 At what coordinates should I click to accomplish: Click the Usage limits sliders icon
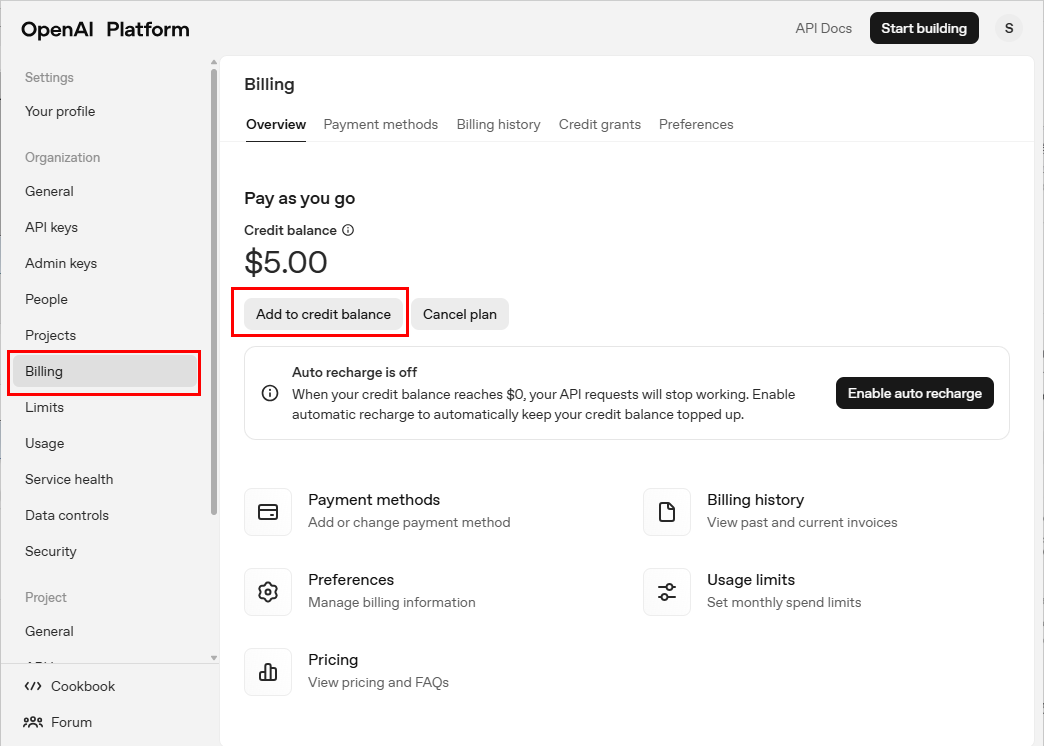point(667,592)
